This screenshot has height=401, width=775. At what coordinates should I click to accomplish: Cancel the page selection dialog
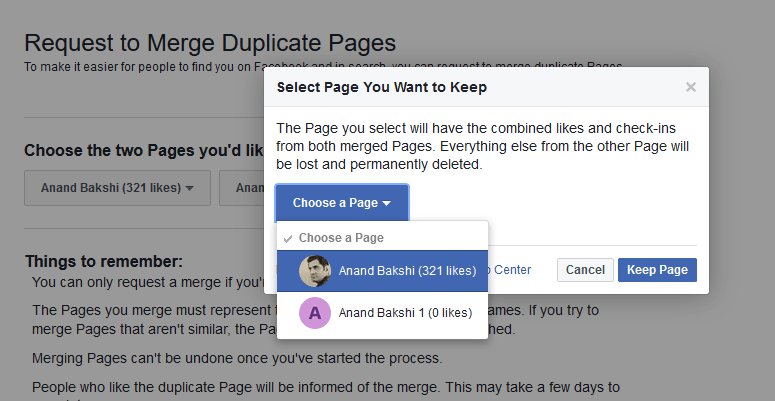[585, 270]
